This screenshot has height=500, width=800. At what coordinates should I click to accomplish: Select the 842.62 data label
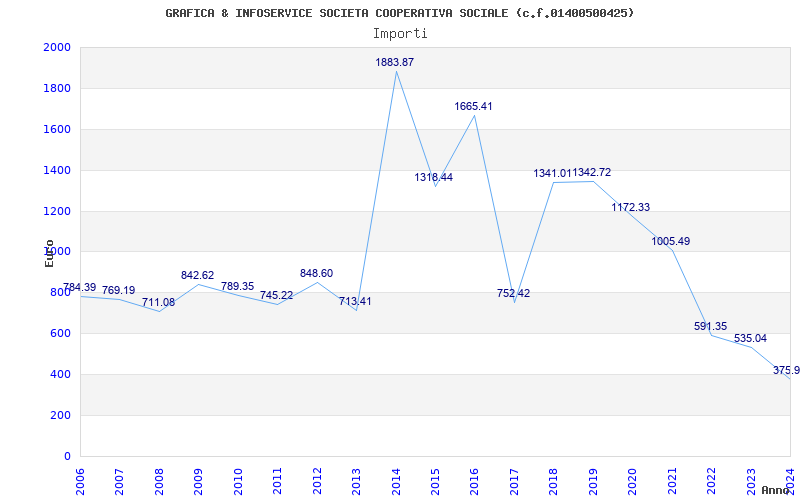[197, 275]
